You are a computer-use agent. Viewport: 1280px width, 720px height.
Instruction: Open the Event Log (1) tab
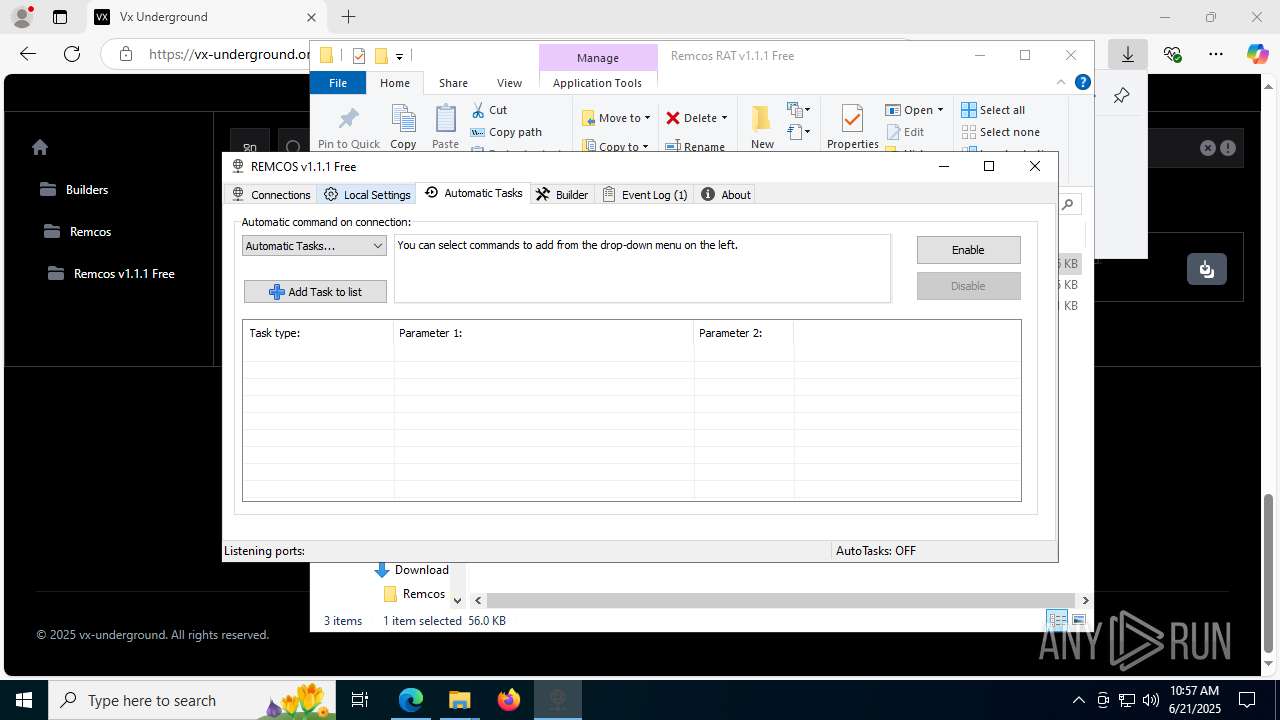coord(645,195)
